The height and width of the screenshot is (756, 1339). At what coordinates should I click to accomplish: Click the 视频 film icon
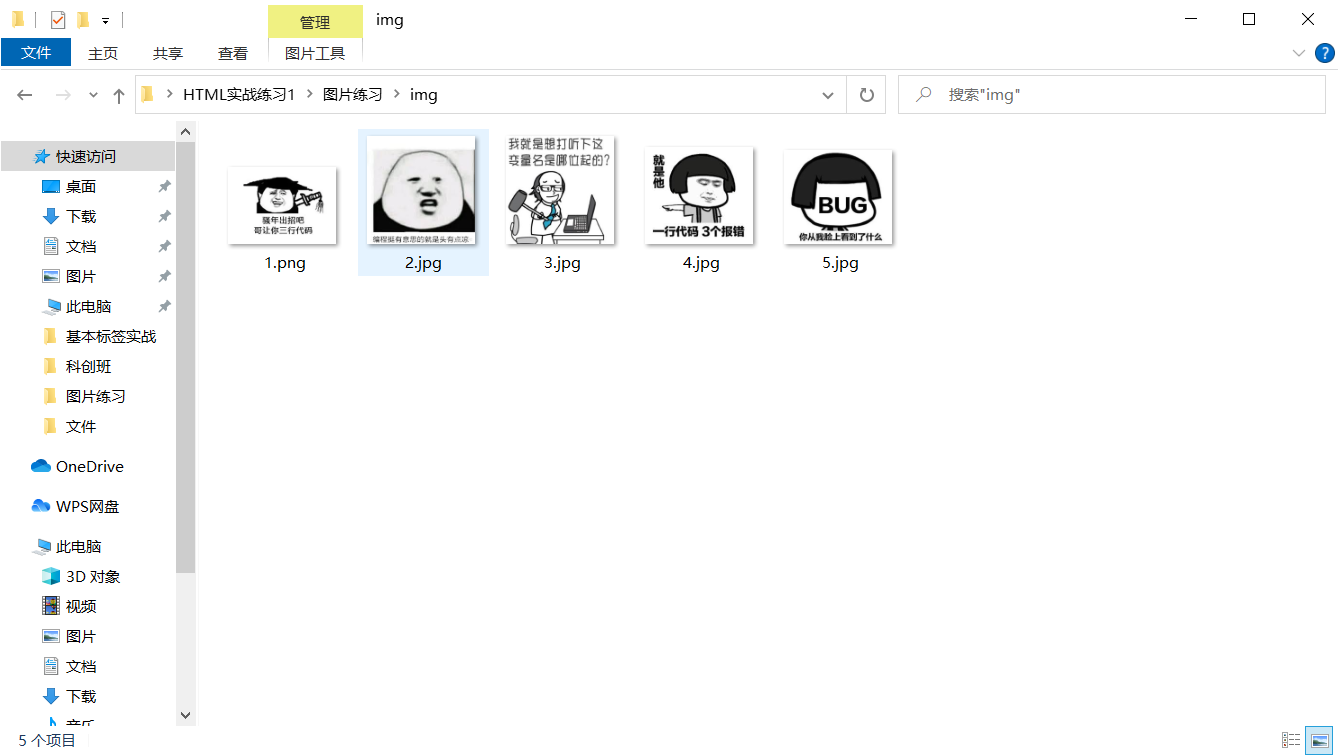51,606
